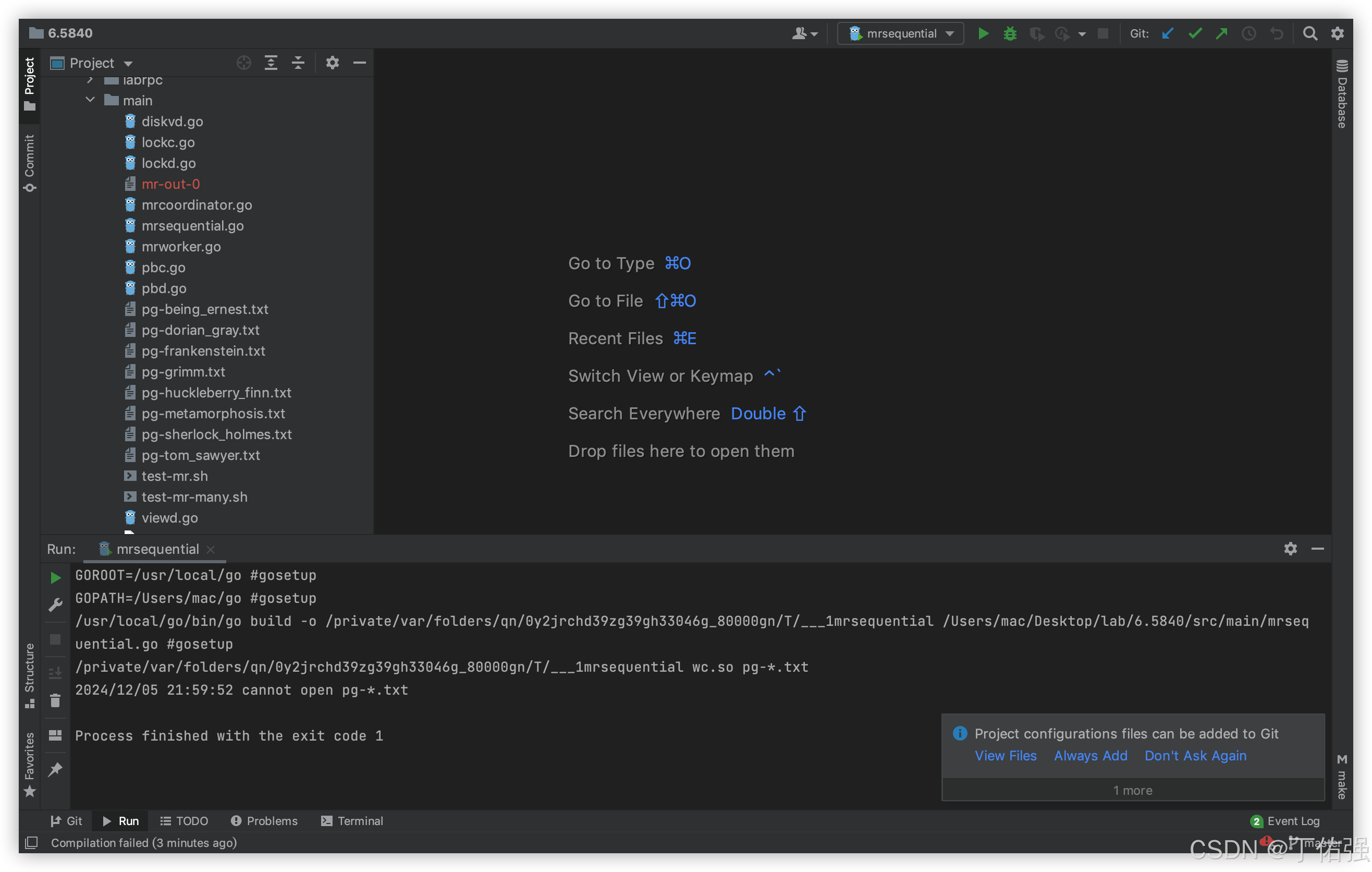Select opened file with crosshair icon
This screenshot has height=872, width=1372.
pos(244,63)
